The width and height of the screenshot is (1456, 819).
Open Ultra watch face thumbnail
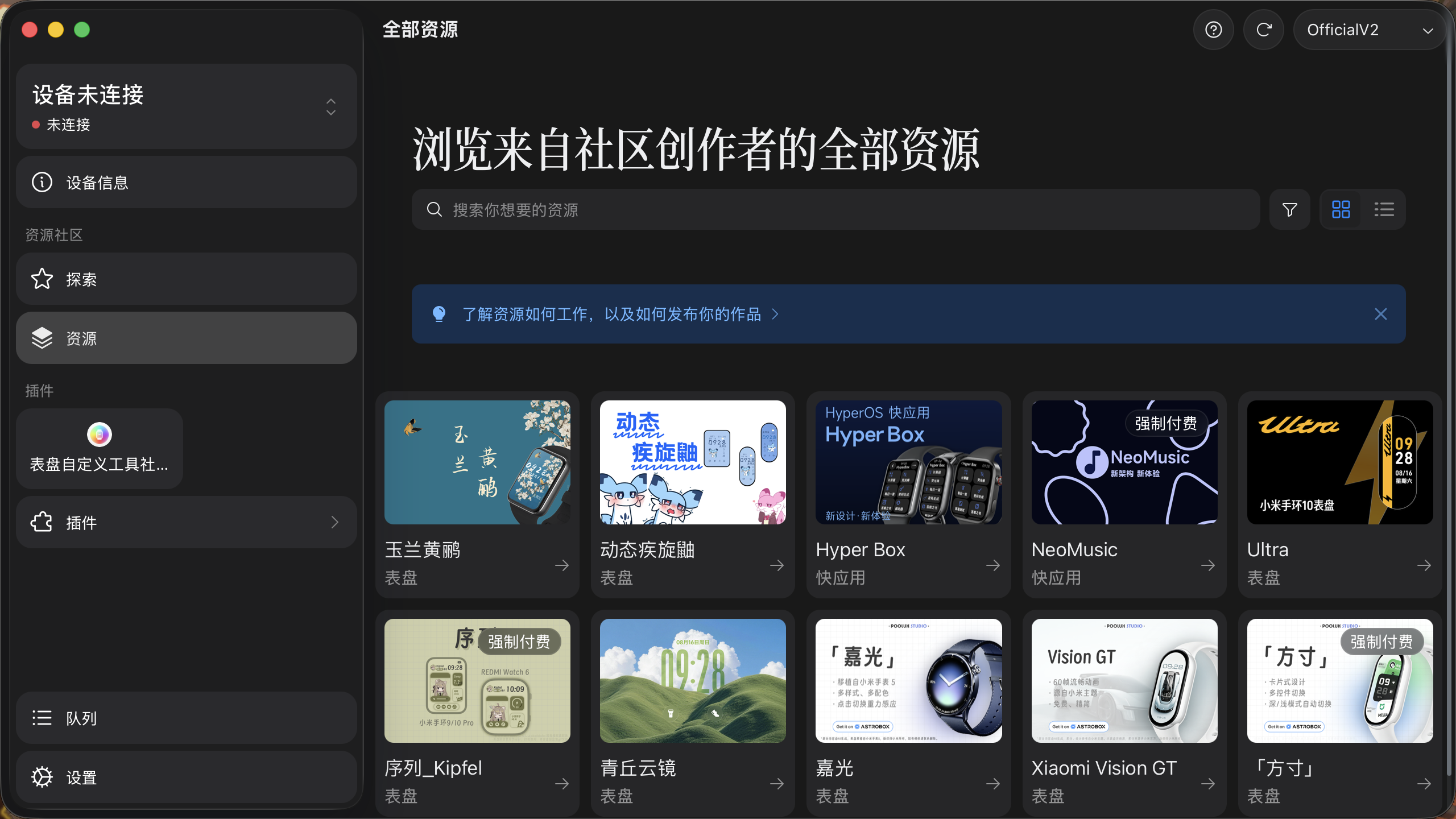pyautogui.click(x=1340, y=462)
